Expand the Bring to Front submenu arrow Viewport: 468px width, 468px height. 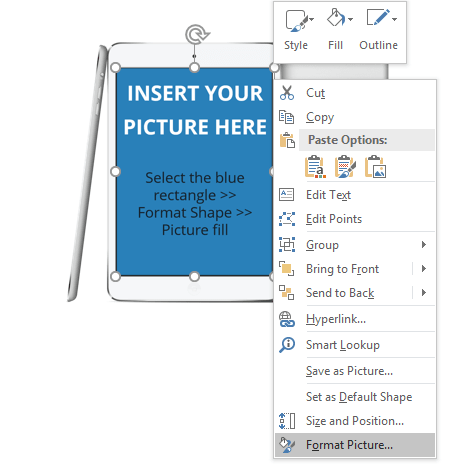(x=424, y=269)
